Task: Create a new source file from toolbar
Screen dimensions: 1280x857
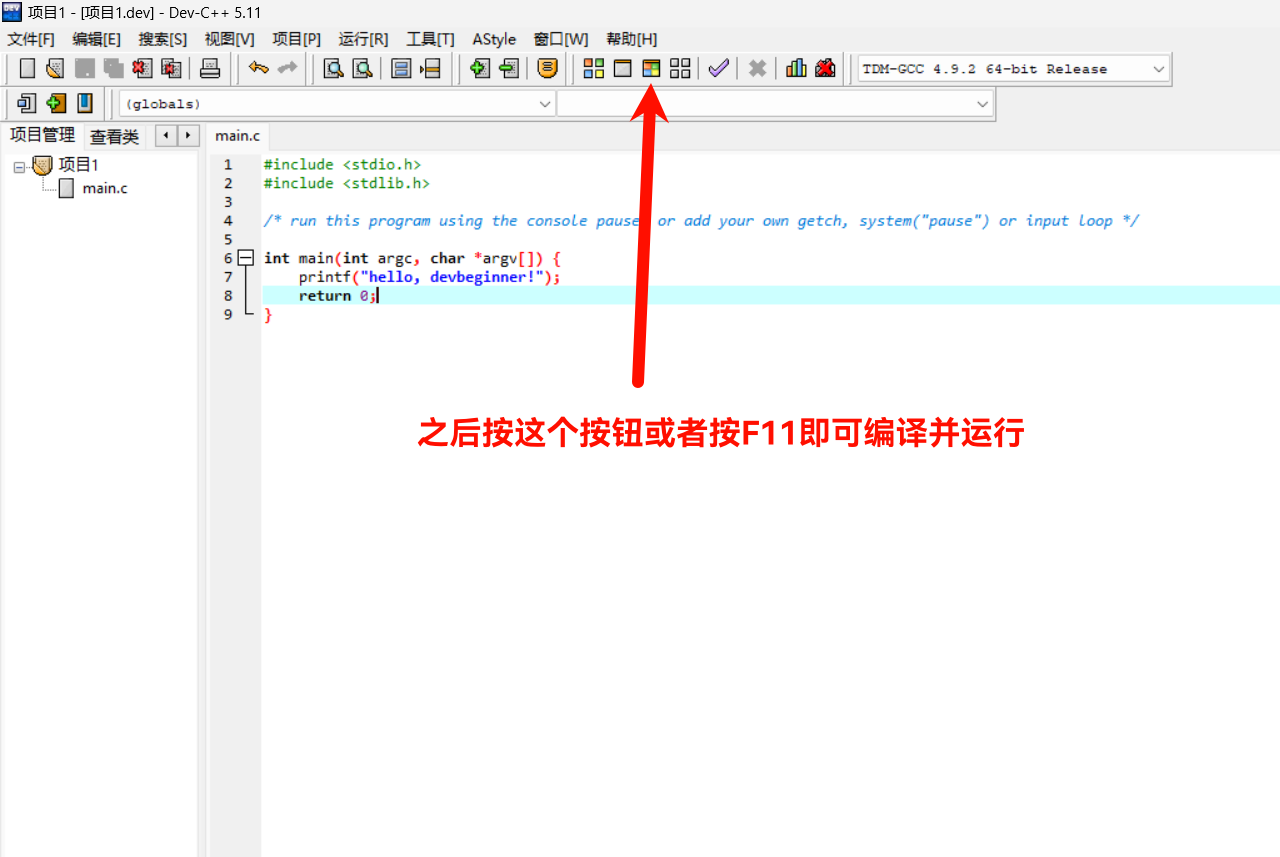Action: point(27,69)
